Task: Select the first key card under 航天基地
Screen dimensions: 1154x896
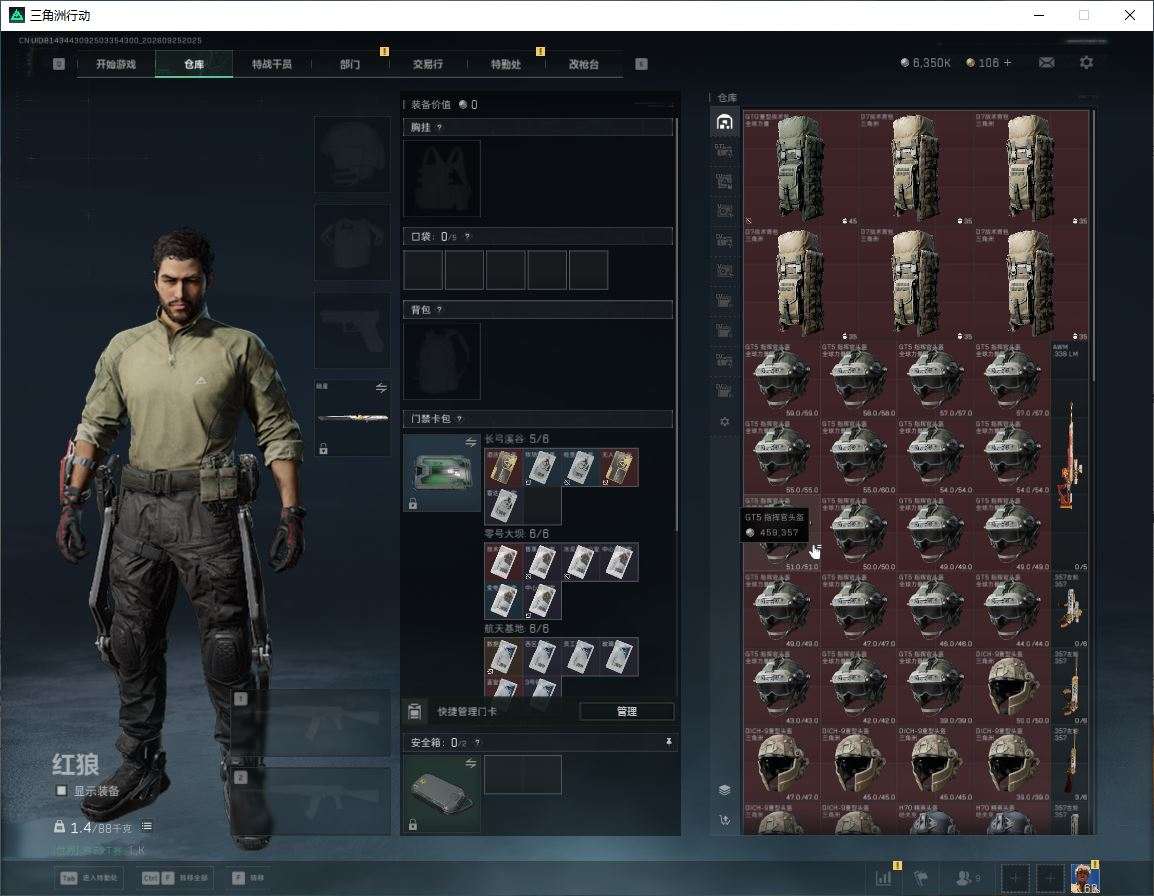Action: click(x=503, y=657)
